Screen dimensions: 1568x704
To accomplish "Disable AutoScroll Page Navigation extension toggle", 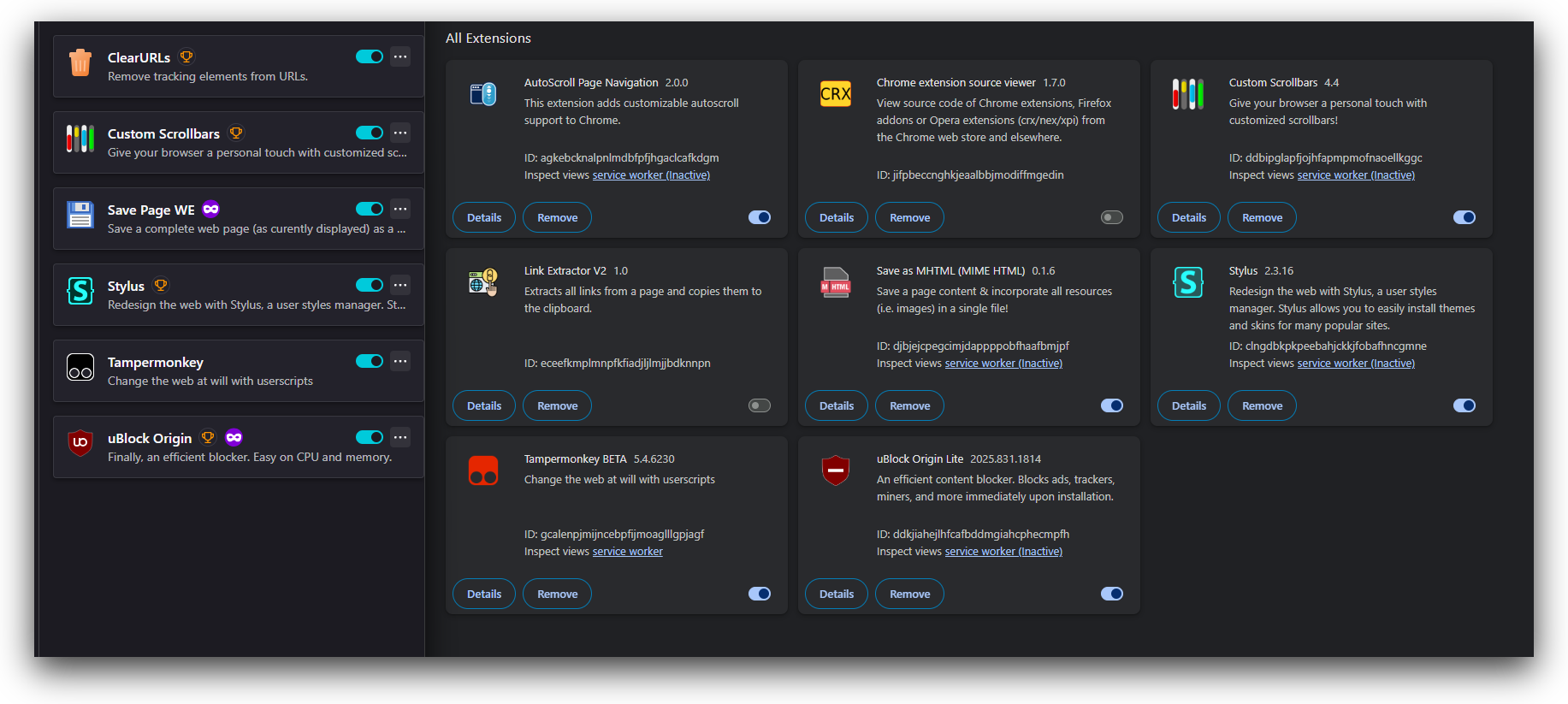I will 760,217.
